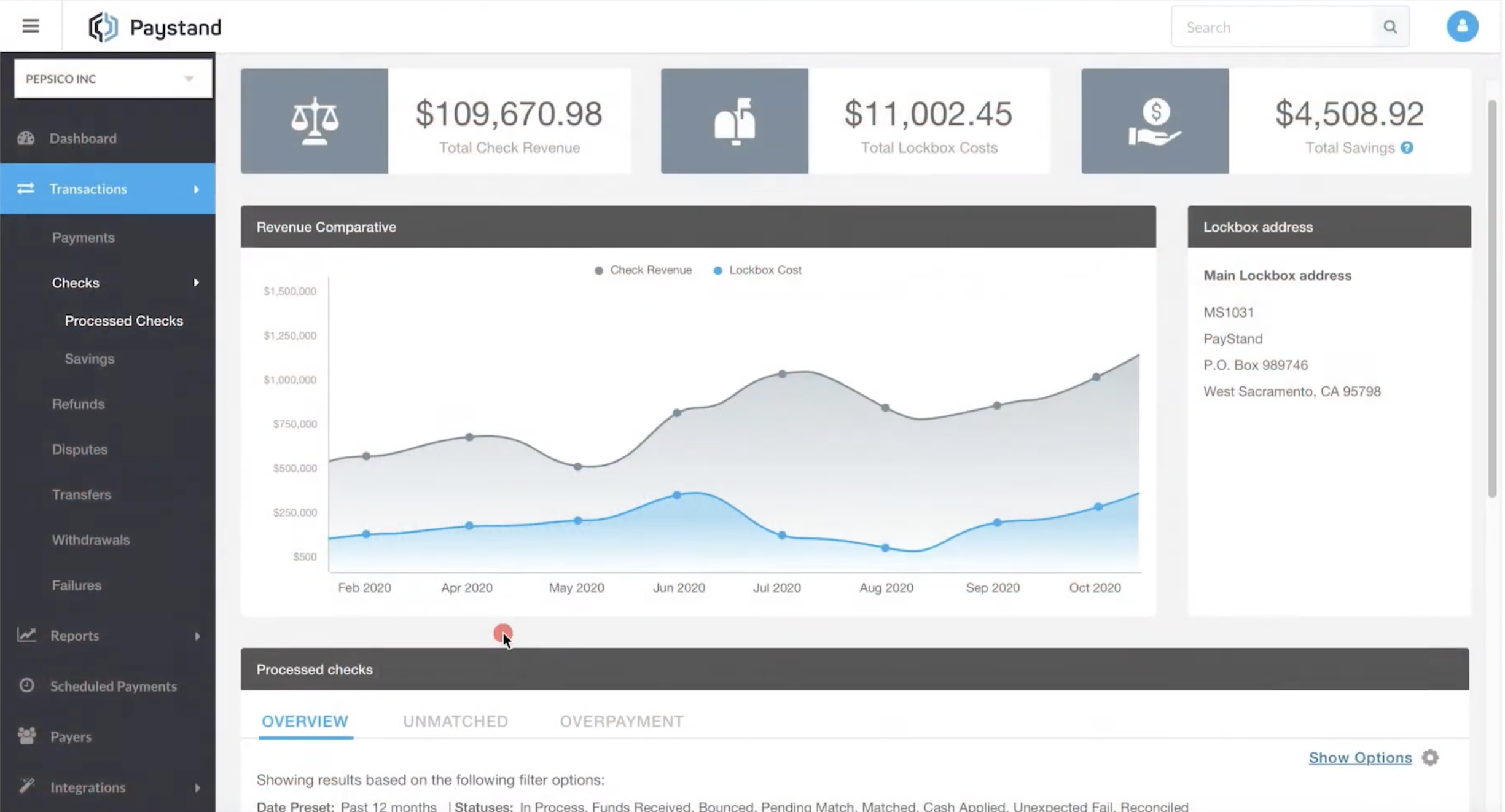The height and width of the screenshot is (812, 1505).
Task: Expand the Checks submenu chevron
Action: tap(197, 283)
